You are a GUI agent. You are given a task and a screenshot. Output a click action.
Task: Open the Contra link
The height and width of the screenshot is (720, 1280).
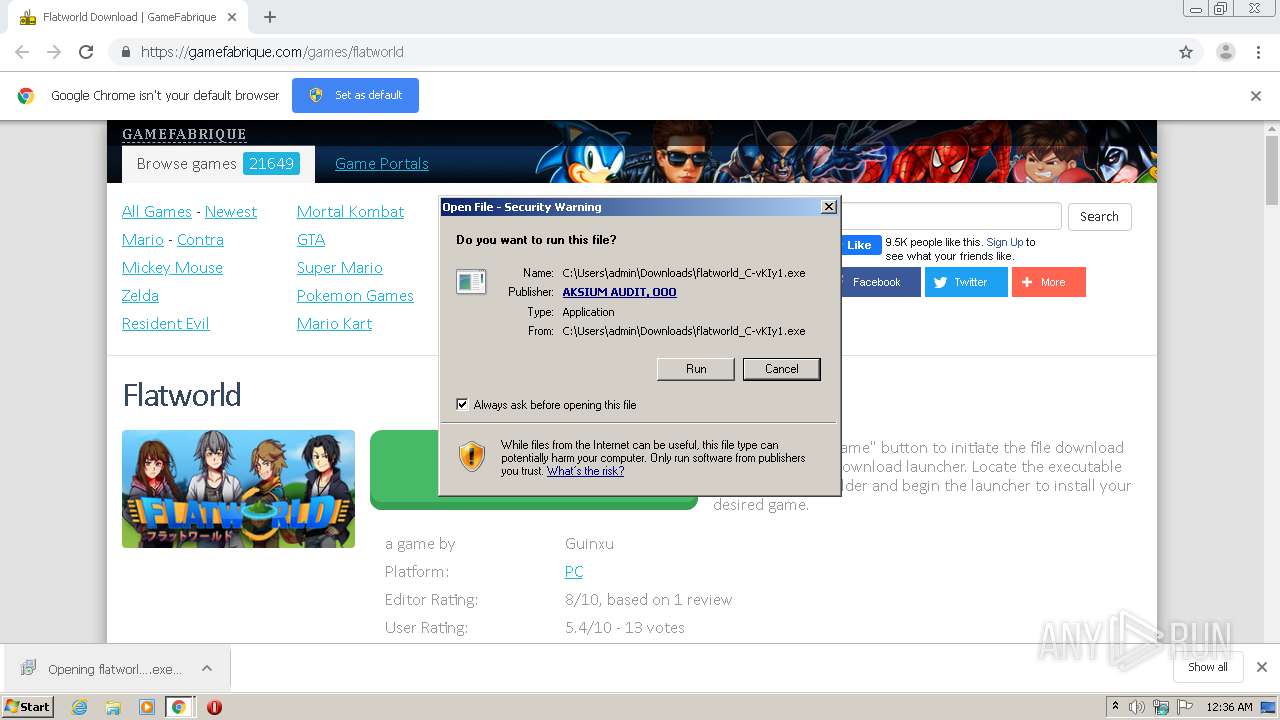(x=200, y=240)
